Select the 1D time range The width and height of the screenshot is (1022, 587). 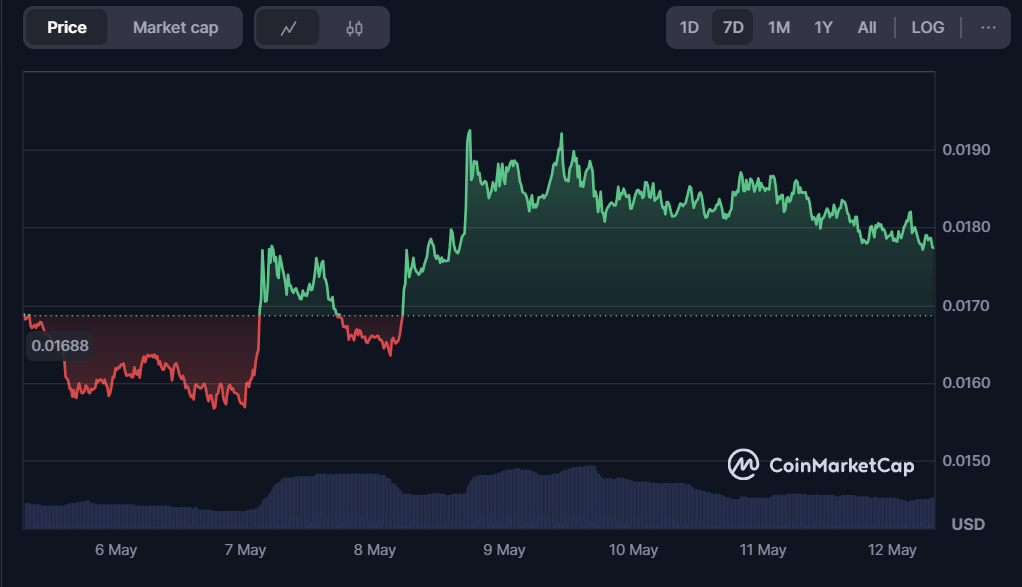point(689,28)
